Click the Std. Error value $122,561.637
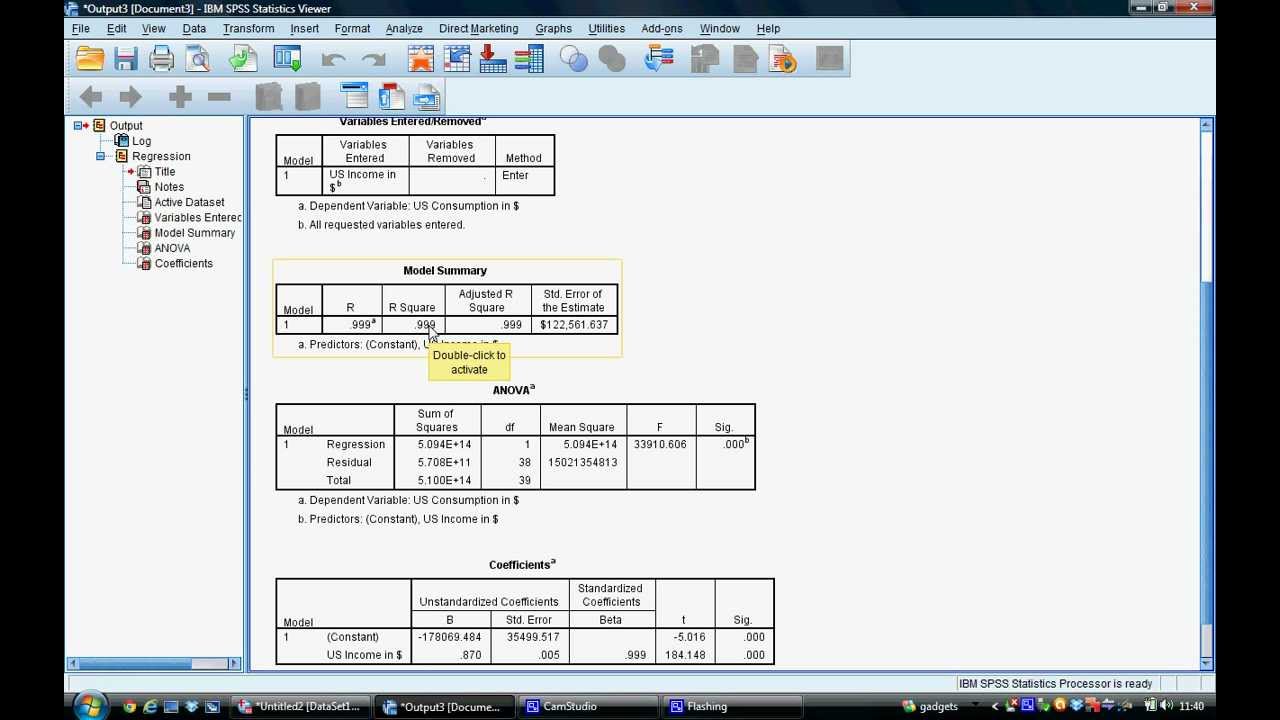Screen dimensions: 1280x720 pos(574,325)
